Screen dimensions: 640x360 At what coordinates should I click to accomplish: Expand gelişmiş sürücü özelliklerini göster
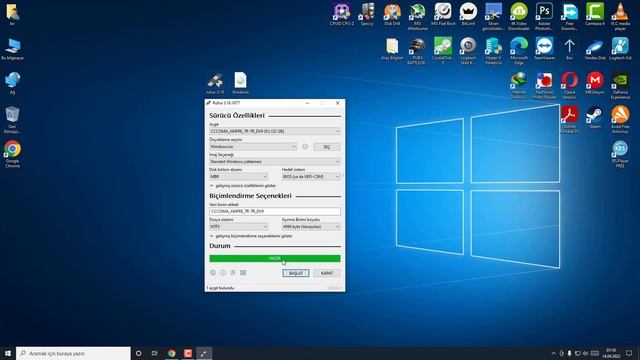tap(242, 186)
